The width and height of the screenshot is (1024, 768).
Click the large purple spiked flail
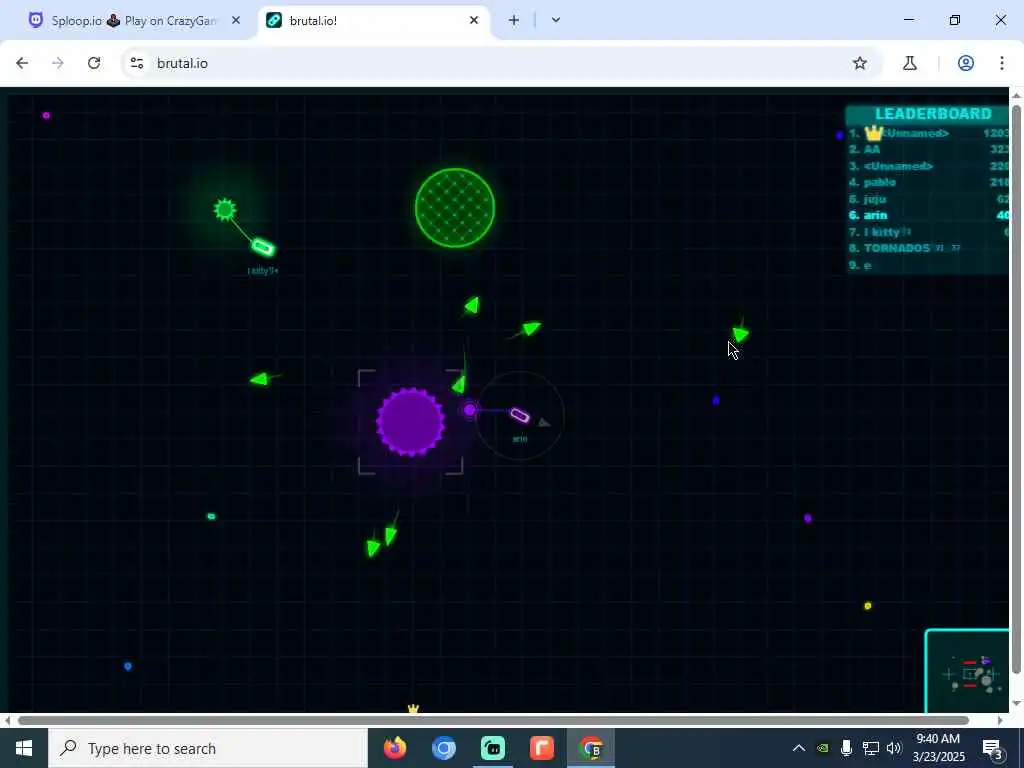pyautogui.click(x=411, y=422)
